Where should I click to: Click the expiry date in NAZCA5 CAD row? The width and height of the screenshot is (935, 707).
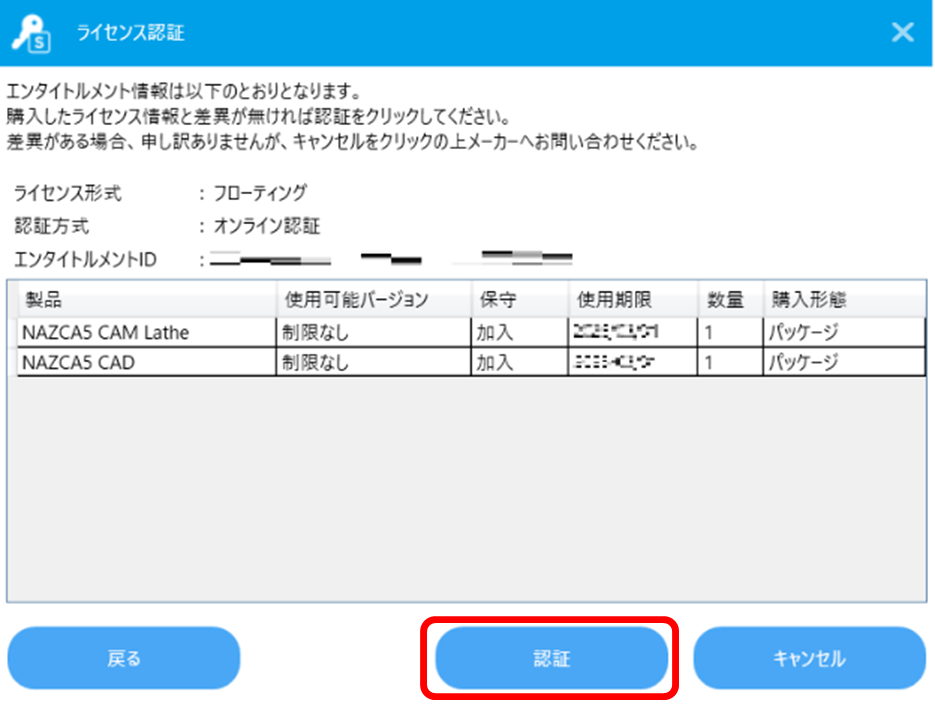[x=614, y=361]
